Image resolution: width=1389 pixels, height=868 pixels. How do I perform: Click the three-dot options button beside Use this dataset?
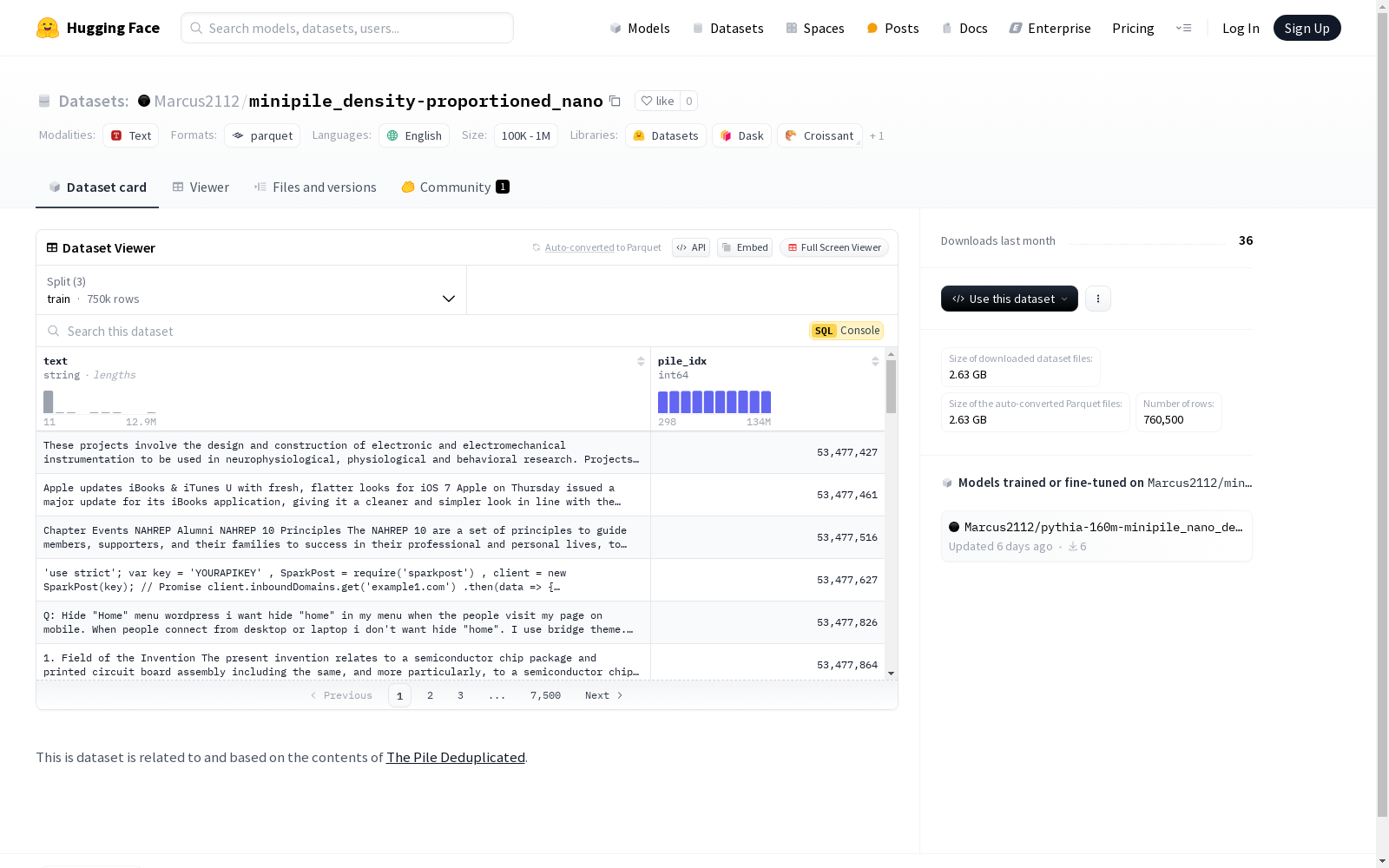point(1098,299)
